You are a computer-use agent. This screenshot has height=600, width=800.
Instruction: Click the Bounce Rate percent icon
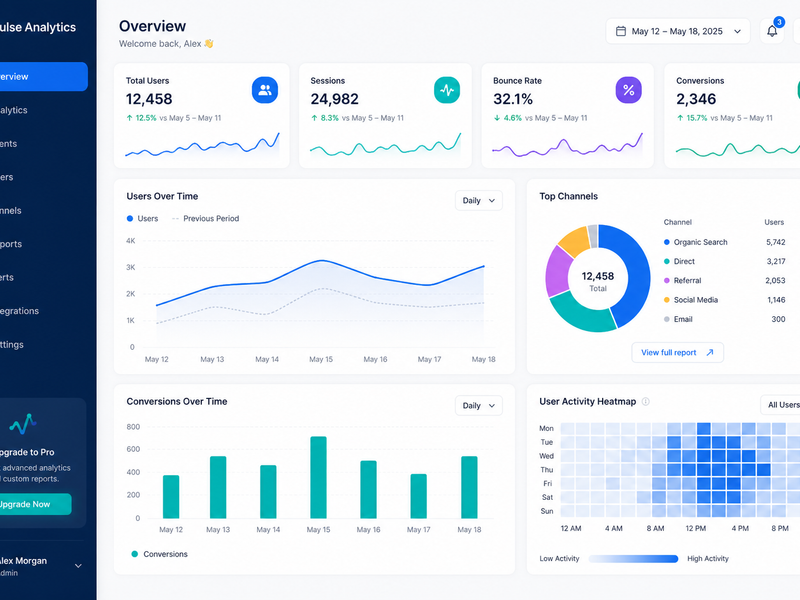629,90
